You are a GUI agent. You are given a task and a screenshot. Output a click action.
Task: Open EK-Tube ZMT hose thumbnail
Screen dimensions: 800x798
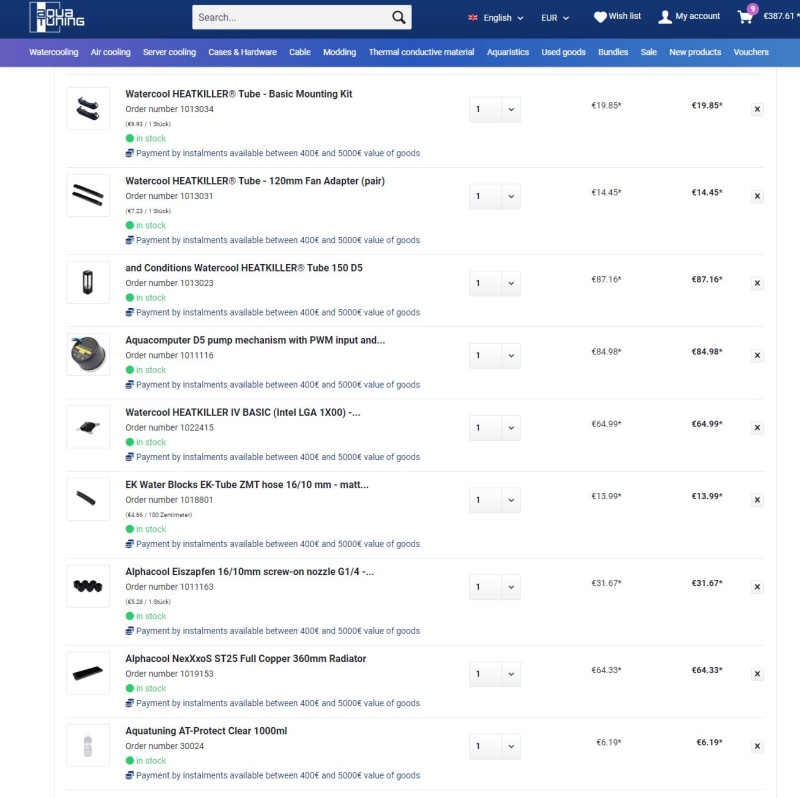click(x=88, y=499)
